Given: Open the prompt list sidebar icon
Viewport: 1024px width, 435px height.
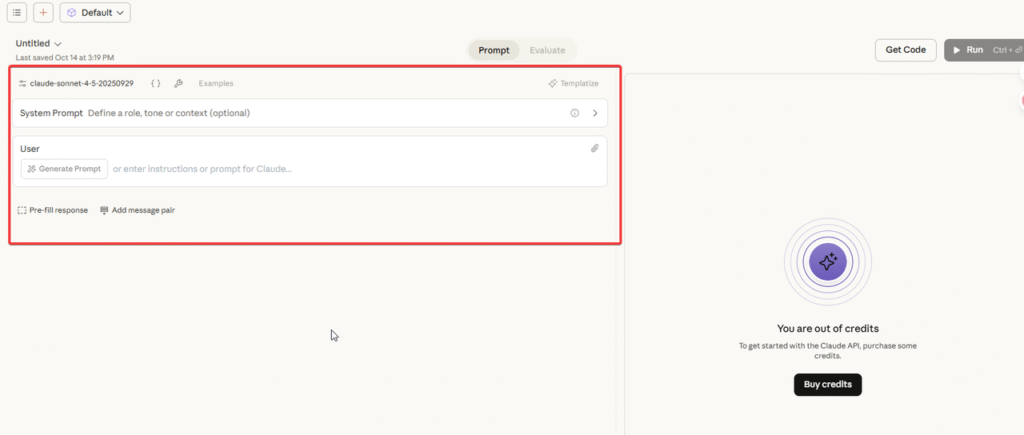Looking at the screenshot, I should (x=18, y=13).
